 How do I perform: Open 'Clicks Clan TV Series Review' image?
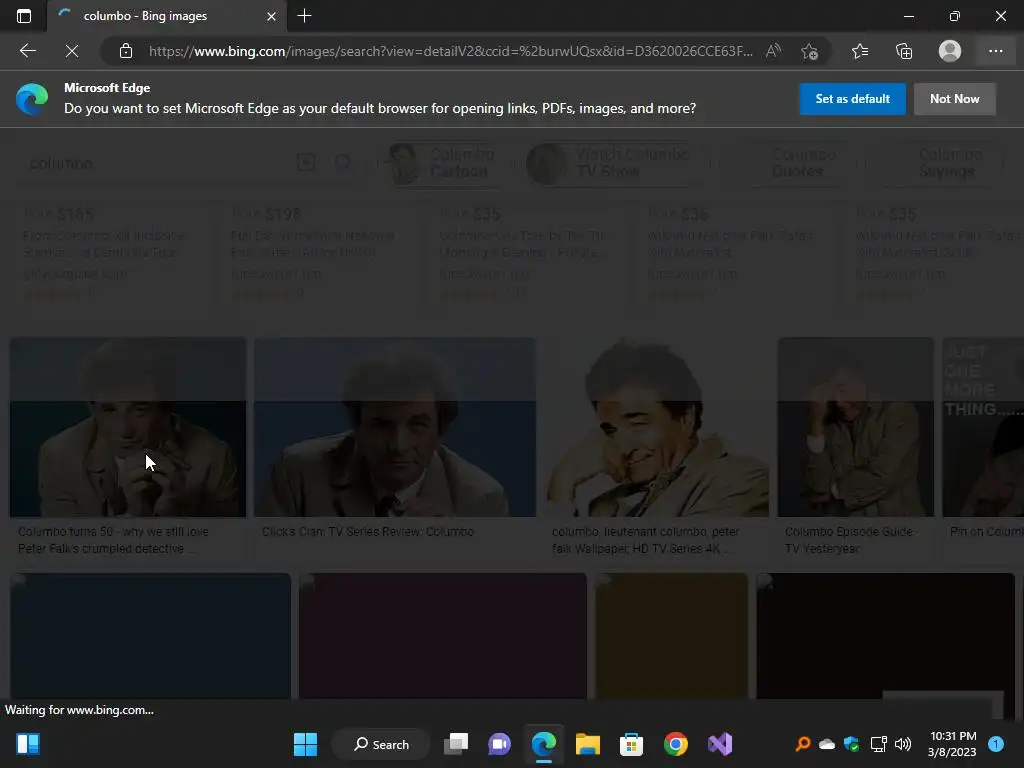pyautogui.click(x=395, y=427)
